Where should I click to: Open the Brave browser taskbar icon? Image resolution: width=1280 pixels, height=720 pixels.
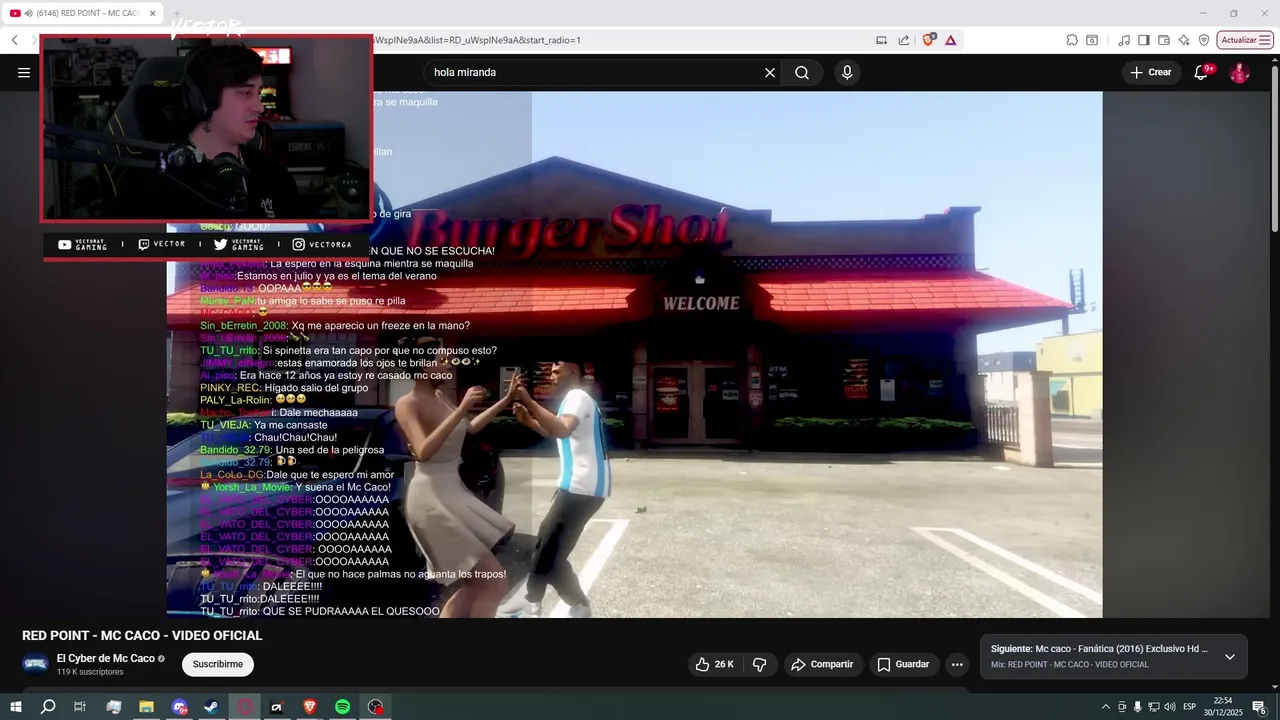point(309,706)
